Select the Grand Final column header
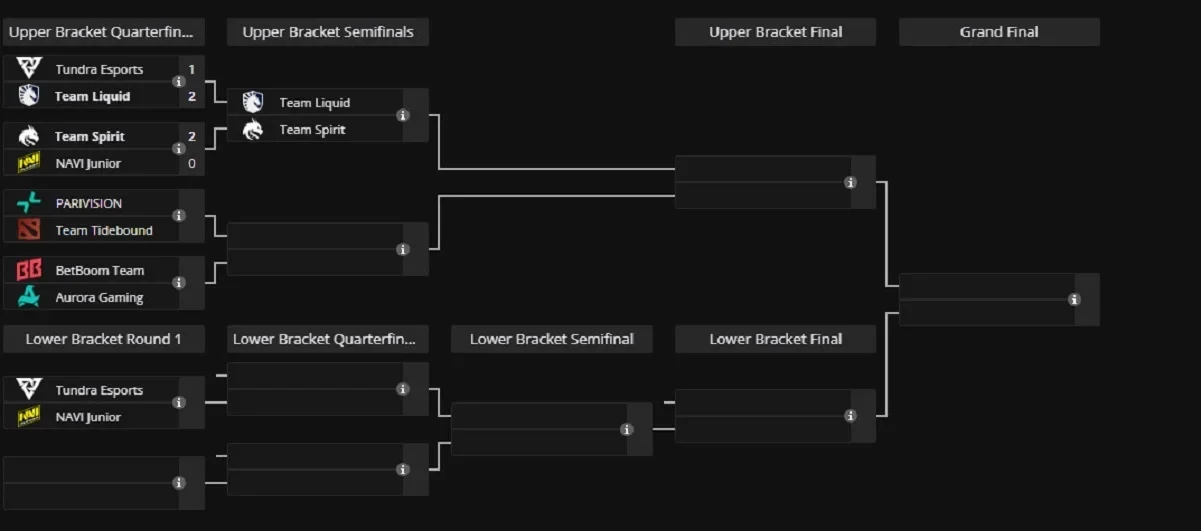The height and width of the screenshot is (531, 1201). pyautogui.click(x=999, y=32)
